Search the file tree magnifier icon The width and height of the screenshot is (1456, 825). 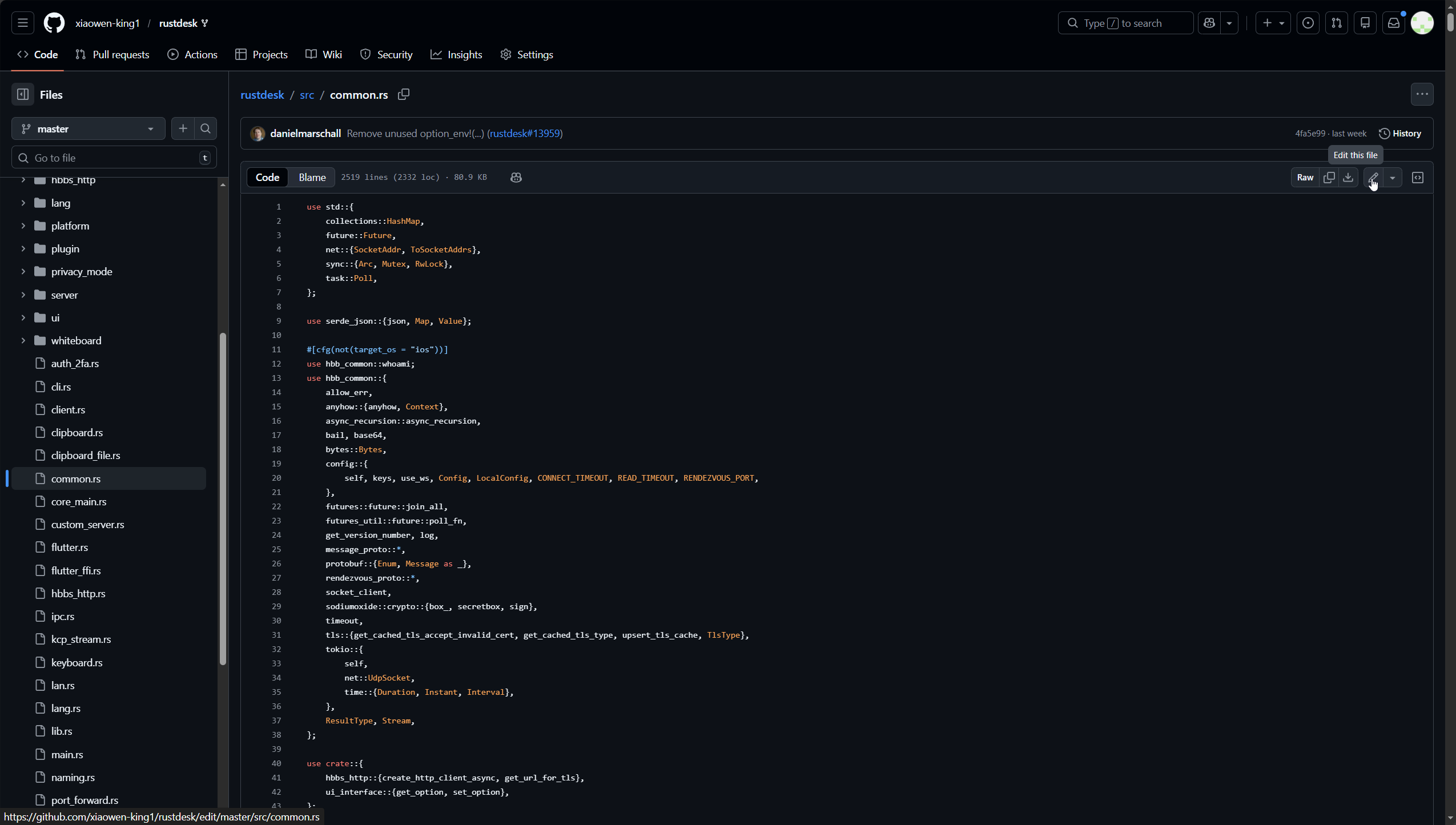pos(206,129)
